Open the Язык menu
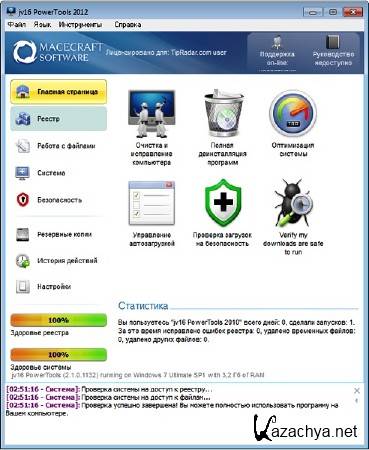This screenshot has width=369, height=450. tap(42, 24)
